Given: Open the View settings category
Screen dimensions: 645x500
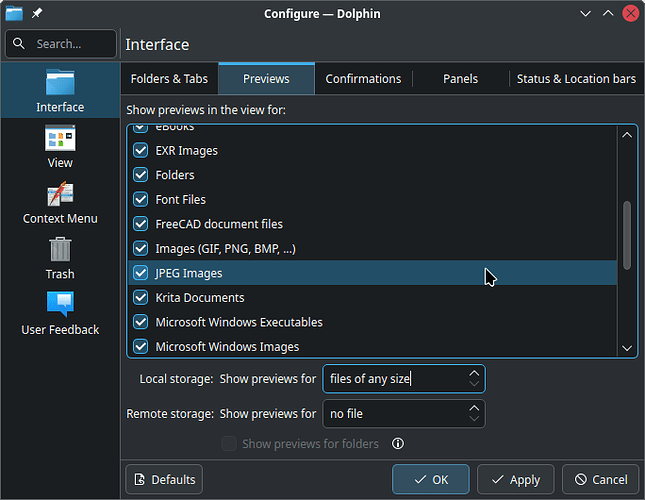Looking at the screenshot, I should 60,146.
